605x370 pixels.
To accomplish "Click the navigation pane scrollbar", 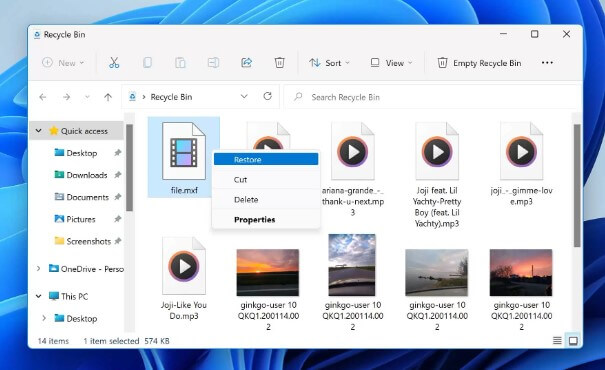I will point(129,167).
